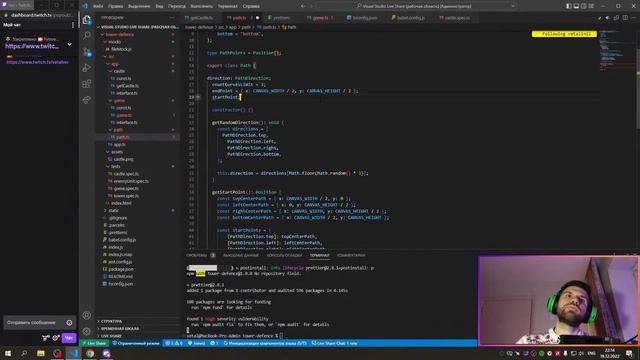Screen dimensions: 640x360
Task: Open the Live Share view icon
Action: click(x=87, y=100)
